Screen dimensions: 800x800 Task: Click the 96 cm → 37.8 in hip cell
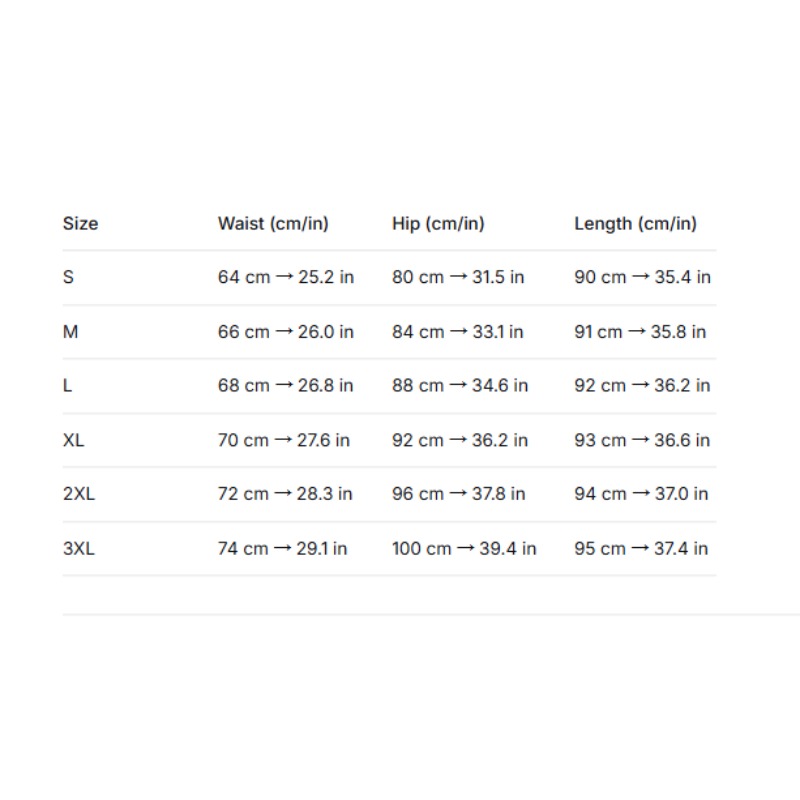(x=458, y=493)
